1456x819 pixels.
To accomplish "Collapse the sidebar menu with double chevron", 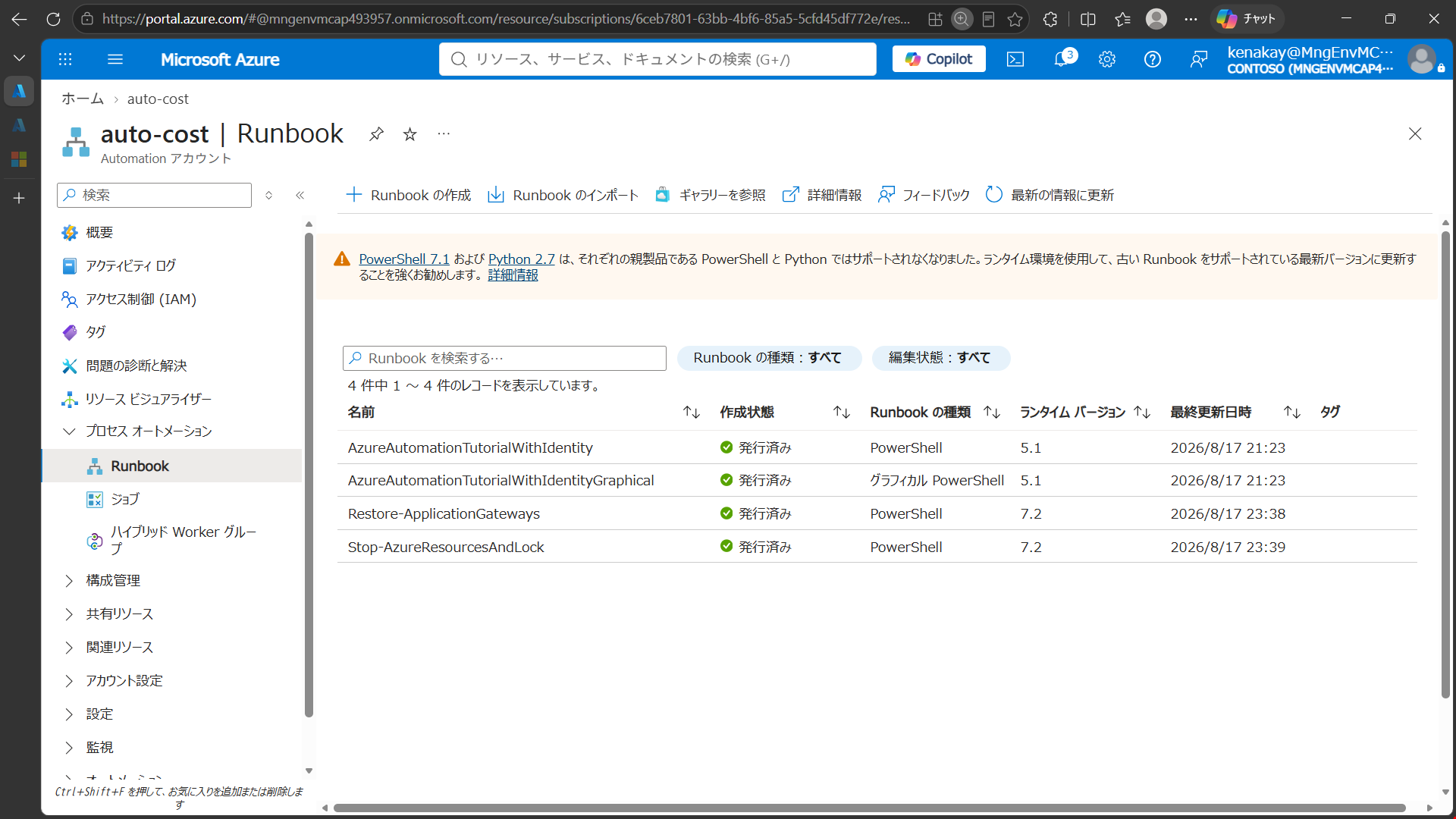I will tap(300, 195).
